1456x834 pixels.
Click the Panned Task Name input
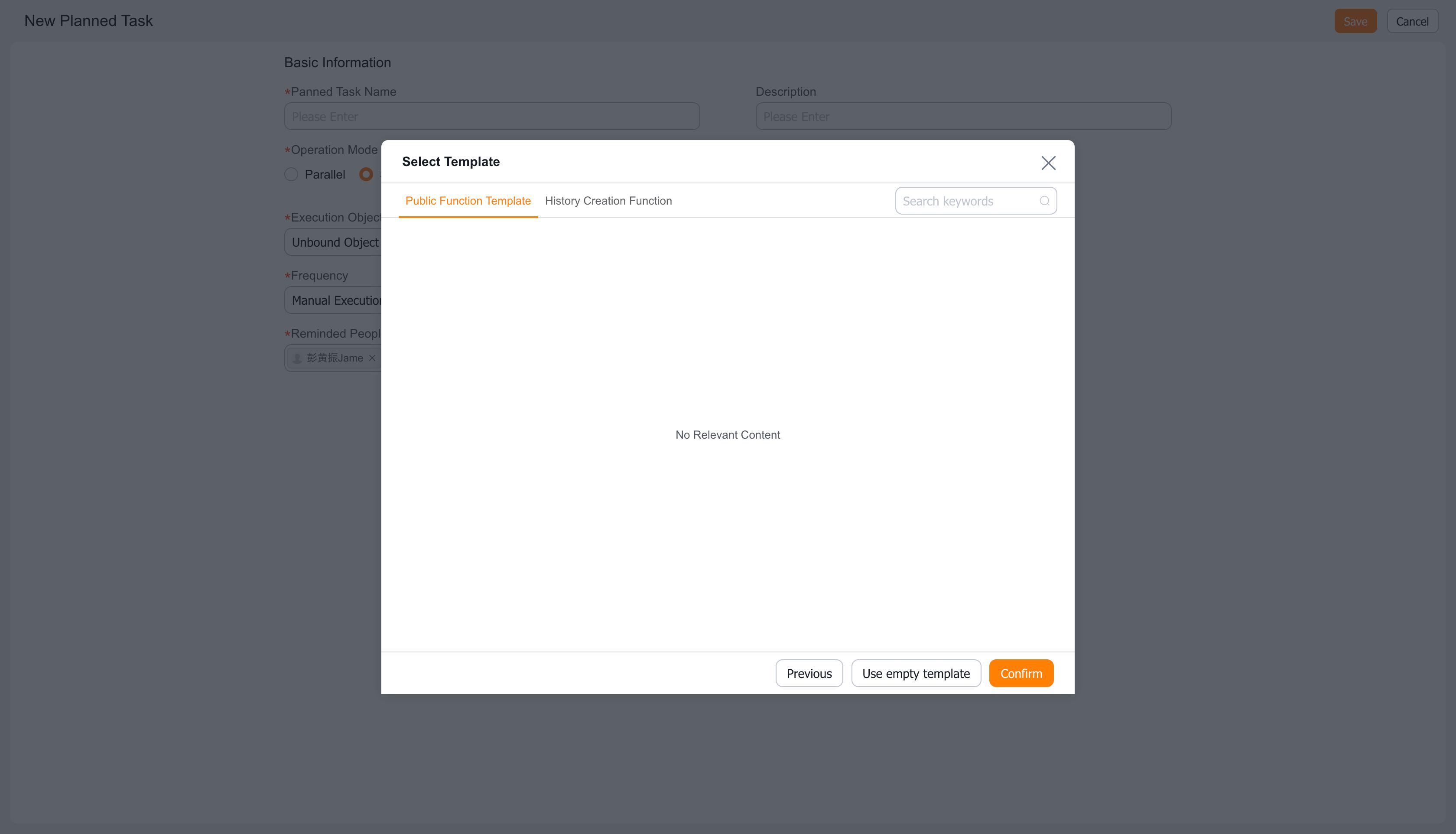(492, 116)
